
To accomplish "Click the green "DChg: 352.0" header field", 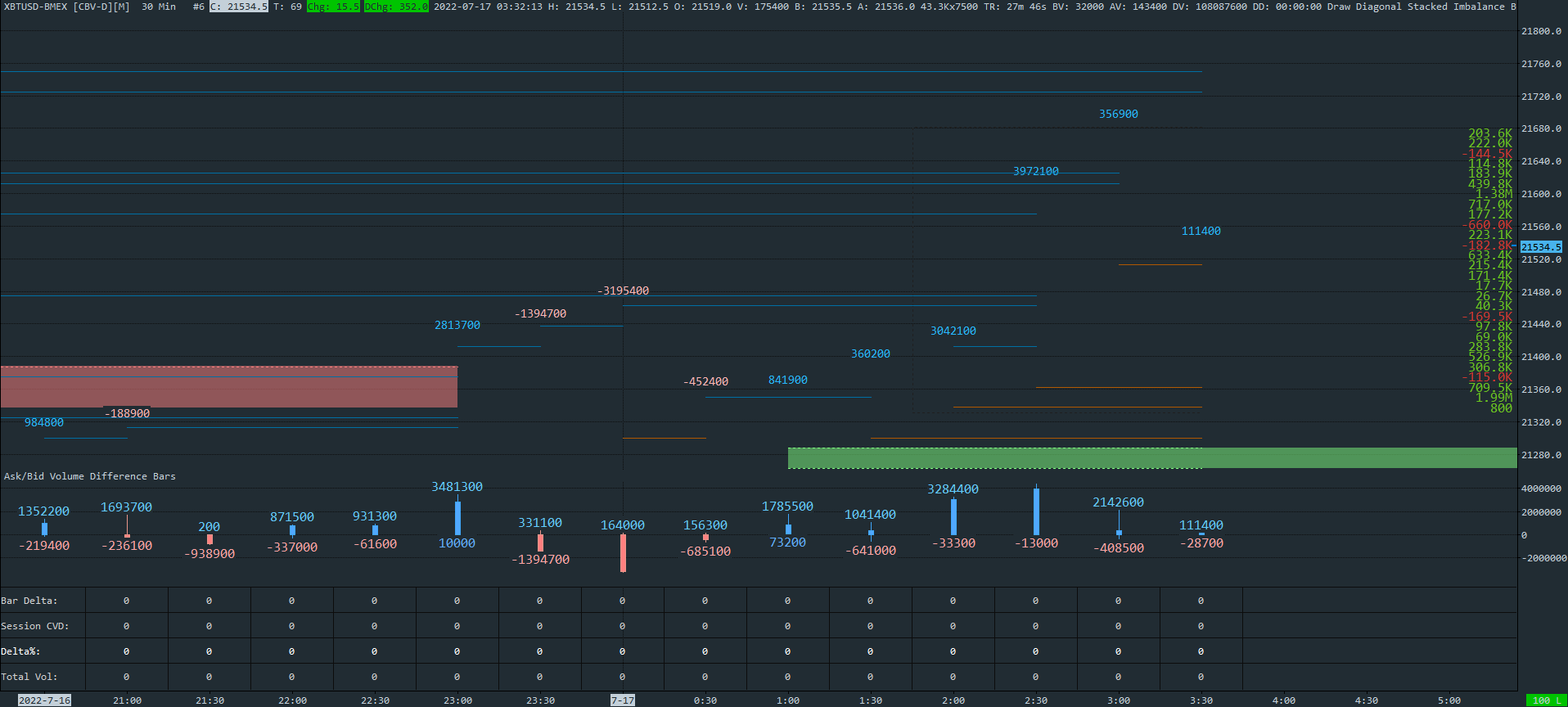I will tap(396, 7).
